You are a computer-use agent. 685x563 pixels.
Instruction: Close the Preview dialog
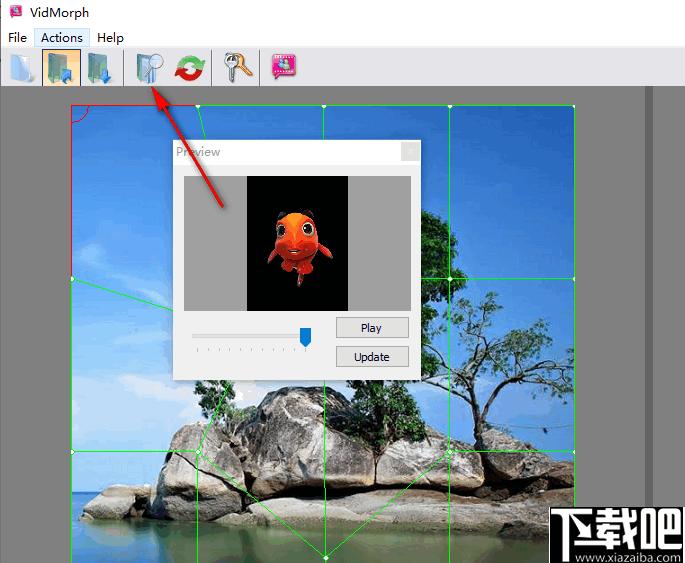pyautogui.click(x=410, y=152)
